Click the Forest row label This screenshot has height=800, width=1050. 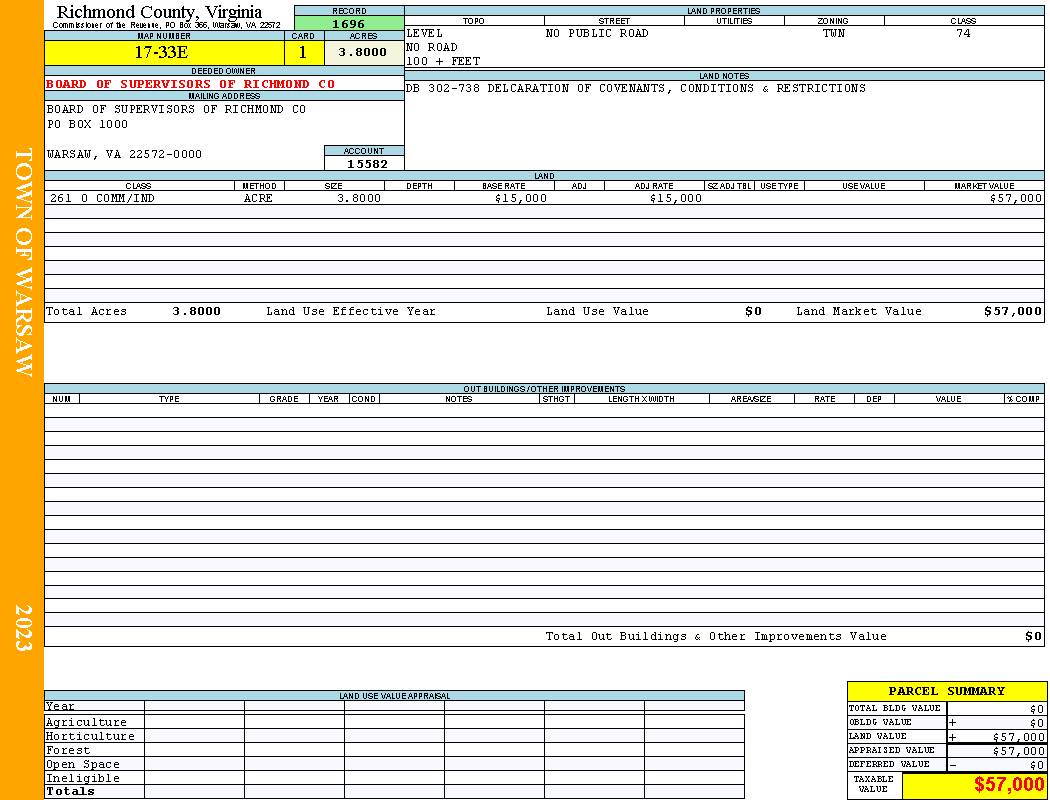pyautogui.click(x=68, y=750)
